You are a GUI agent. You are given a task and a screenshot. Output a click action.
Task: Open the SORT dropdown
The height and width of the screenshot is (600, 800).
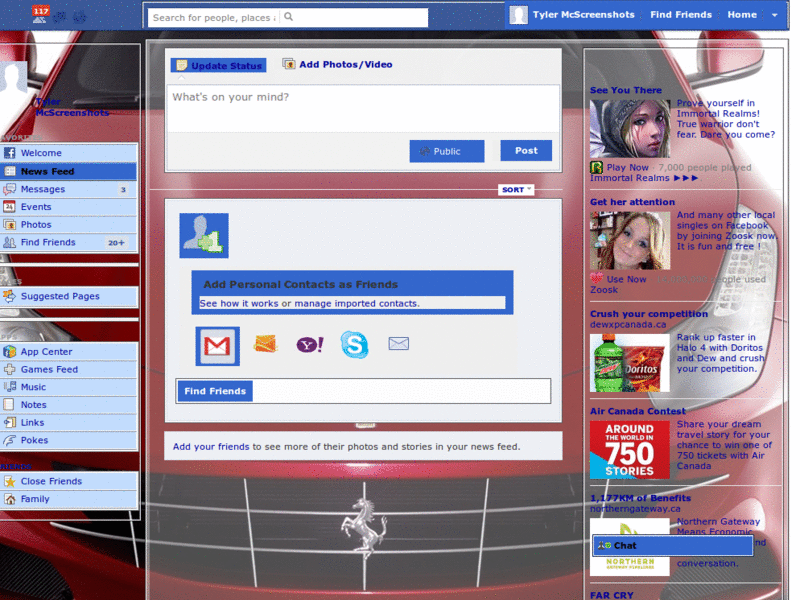coord(516,190)
